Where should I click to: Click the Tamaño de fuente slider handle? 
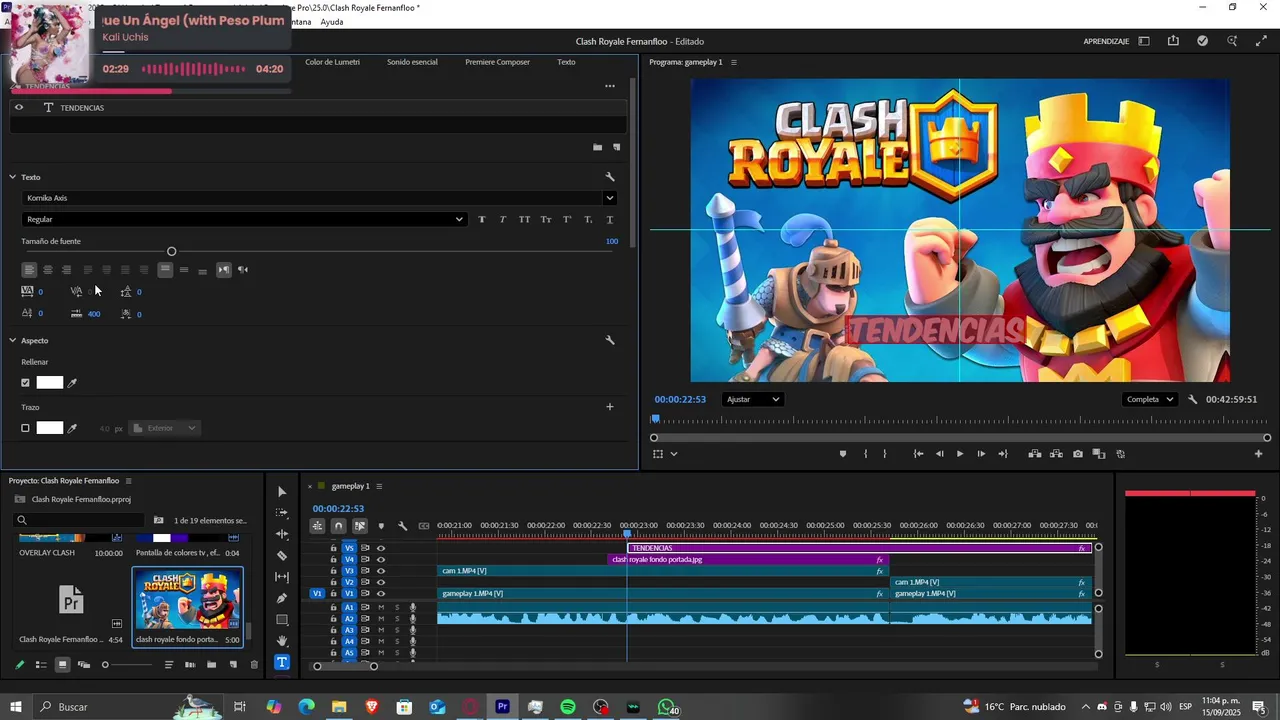click(x=171, y=252)
